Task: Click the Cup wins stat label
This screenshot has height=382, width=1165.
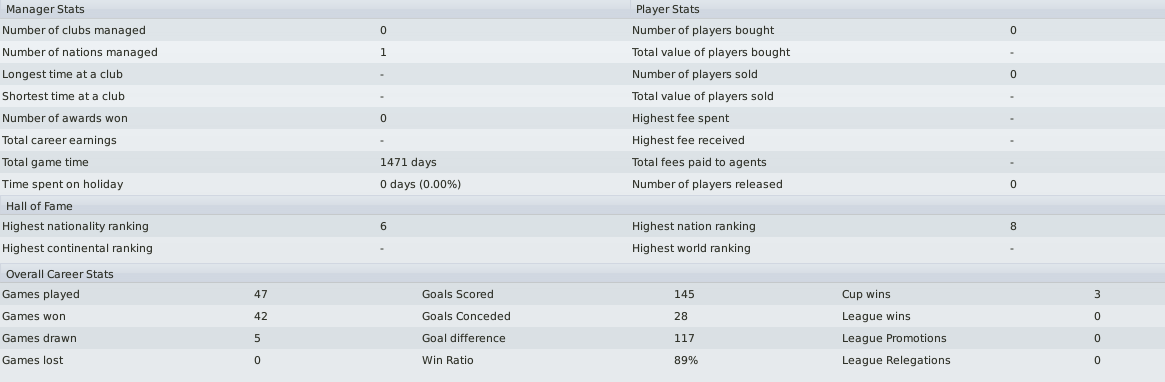Action: coord(866,294)
